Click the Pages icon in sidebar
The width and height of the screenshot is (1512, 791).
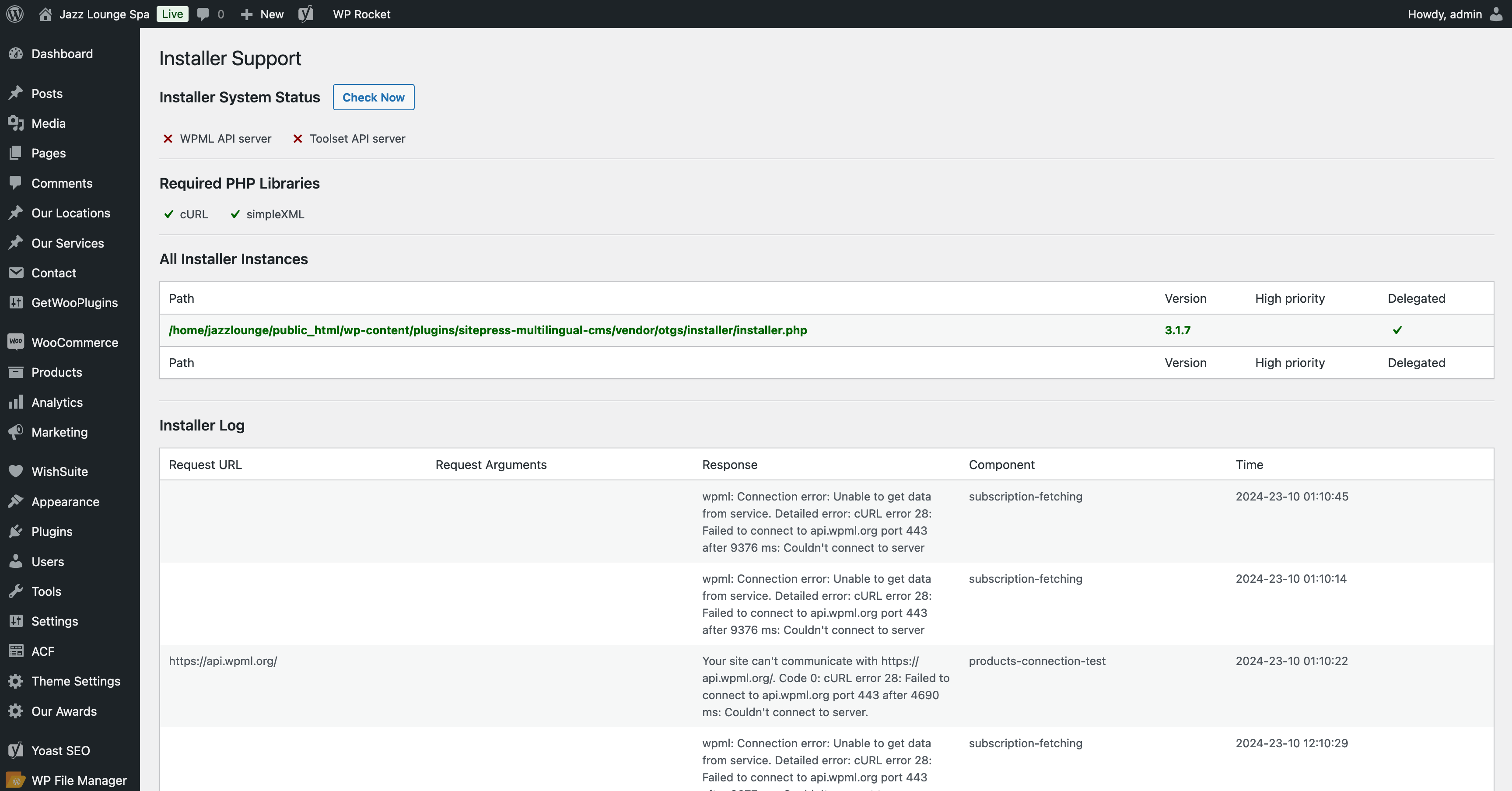(16, 153)
